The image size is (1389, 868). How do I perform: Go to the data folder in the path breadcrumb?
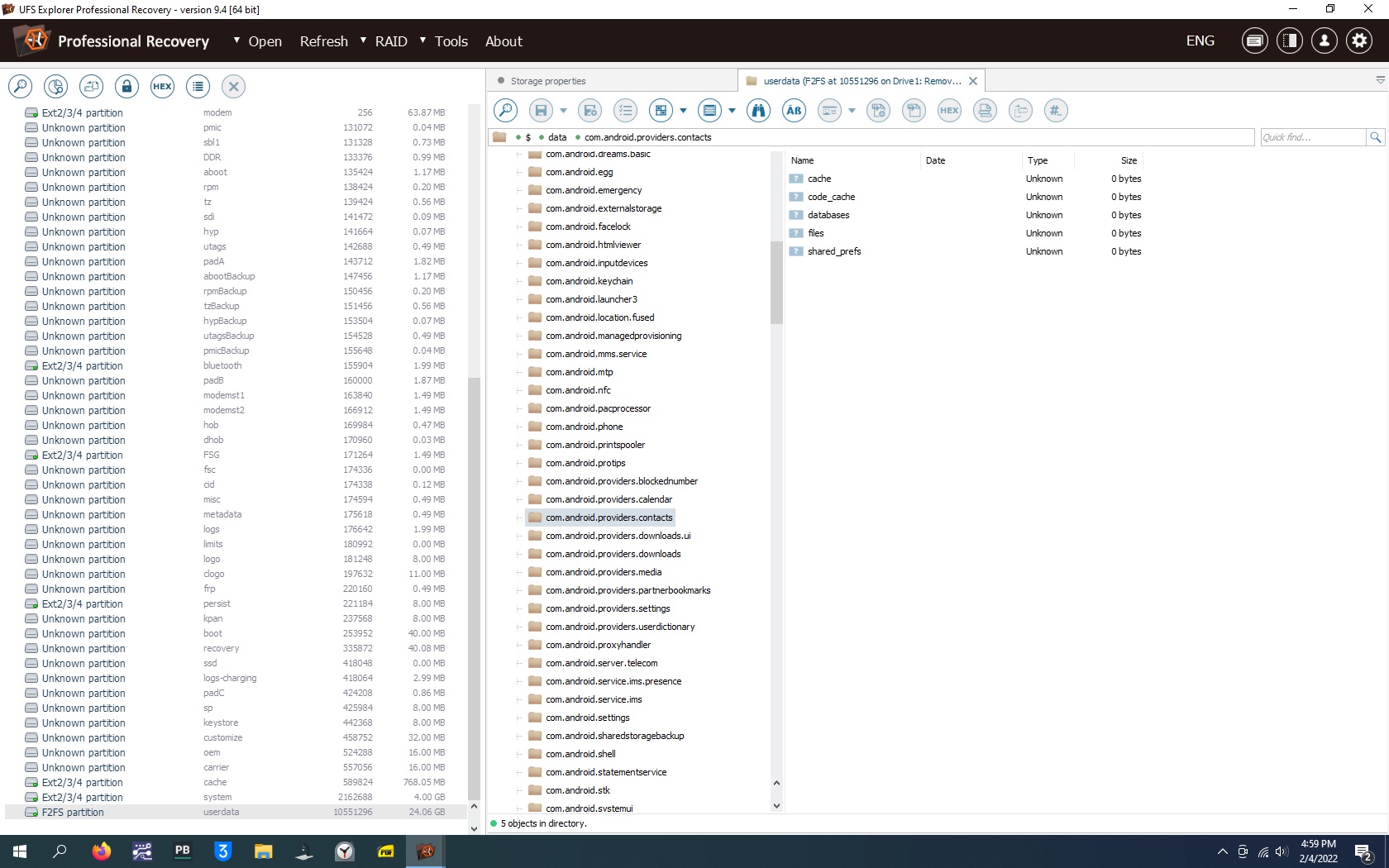pos(557,137)
